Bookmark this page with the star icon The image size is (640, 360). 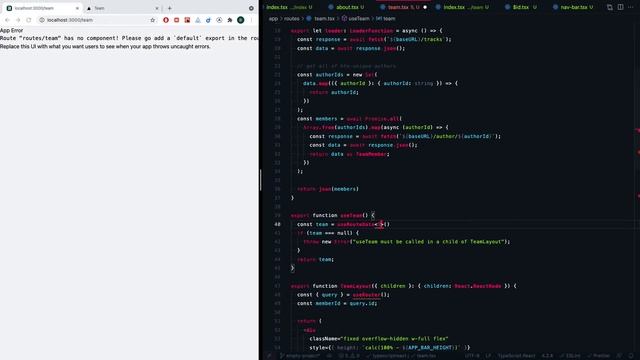(x=153, y=20)
